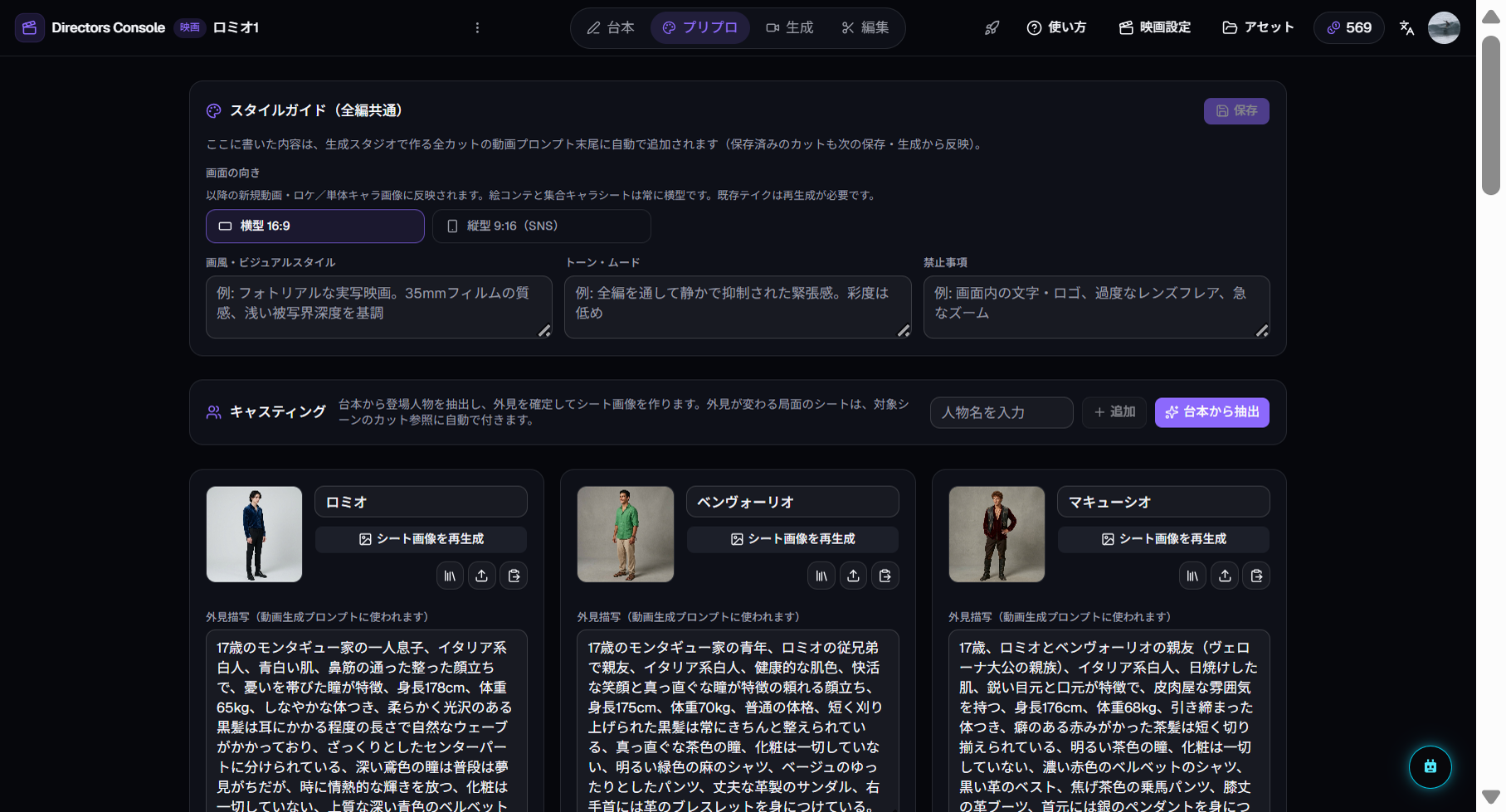Screen dimensions: 1506x812
Task: Paste clipboard image for ベンヴォーリオ
Action: [885, 576]
